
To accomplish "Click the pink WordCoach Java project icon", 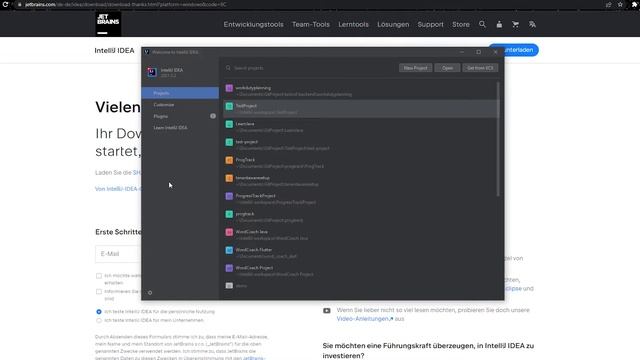I will point(229,232).
